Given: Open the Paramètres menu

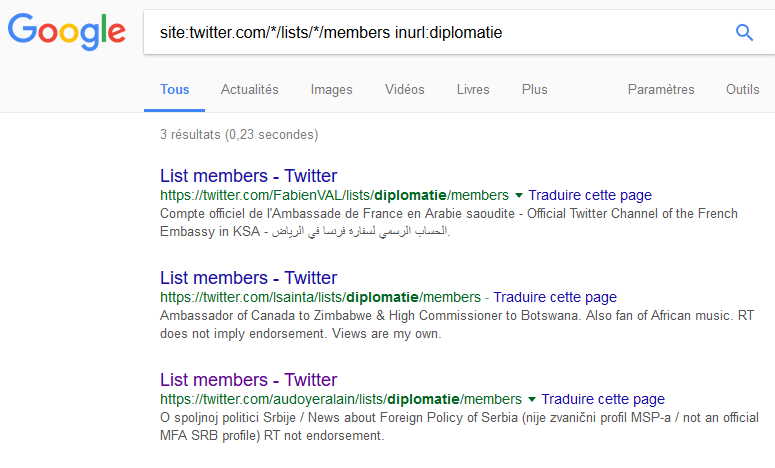Looking at the screenshot, I should coord(661,89).
